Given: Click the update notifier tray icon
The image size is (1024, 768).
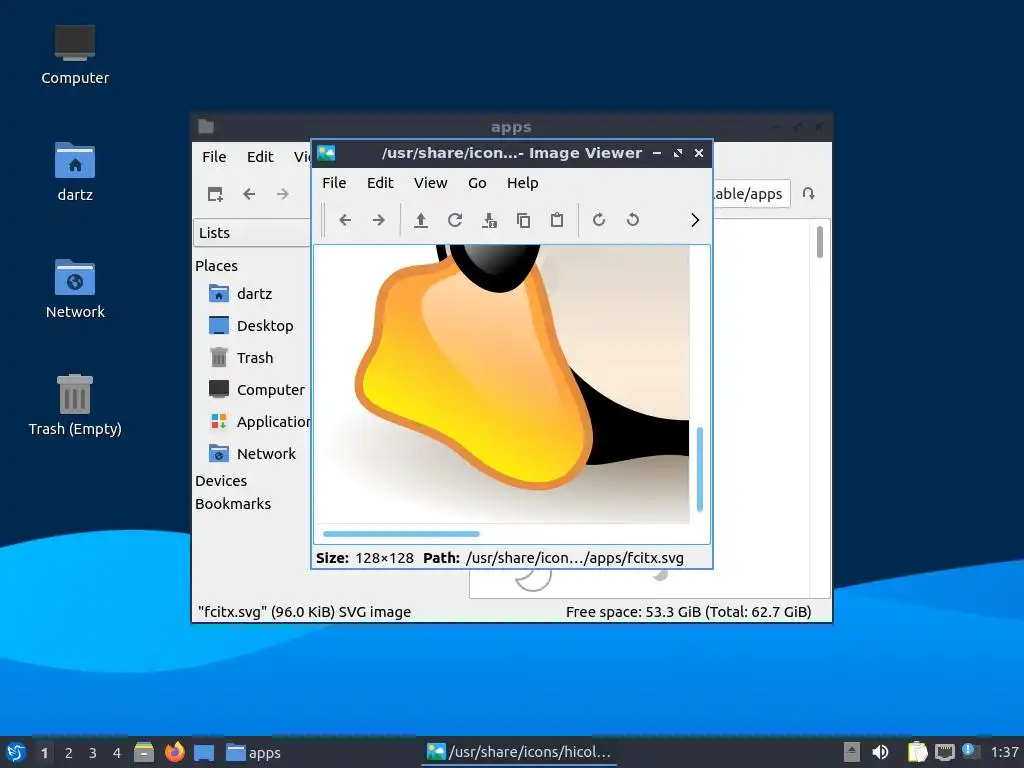Looking at the screenshot, I should tap(970, 752).
